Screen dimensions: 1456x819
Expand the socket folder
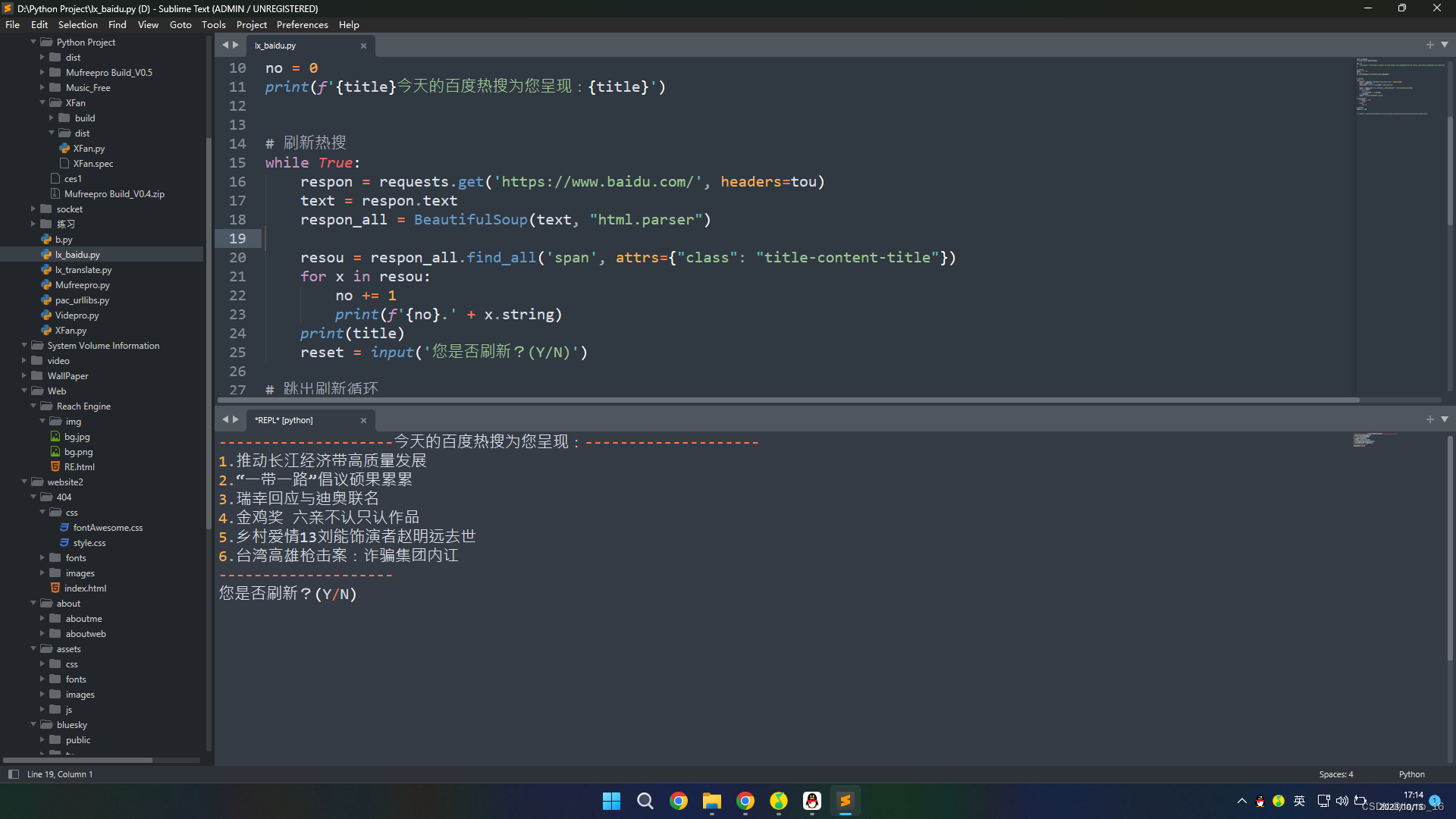(33, 209)
